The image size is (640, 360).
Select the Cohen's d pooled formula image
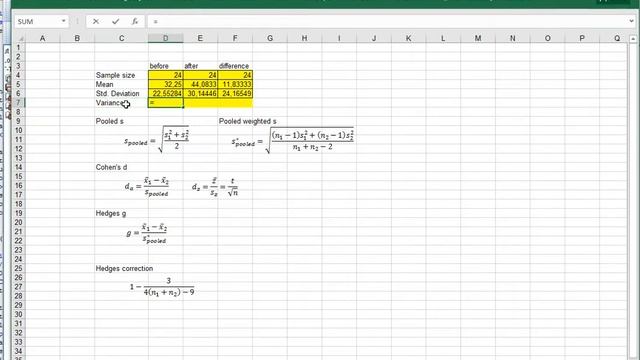(x=147, y=187)
